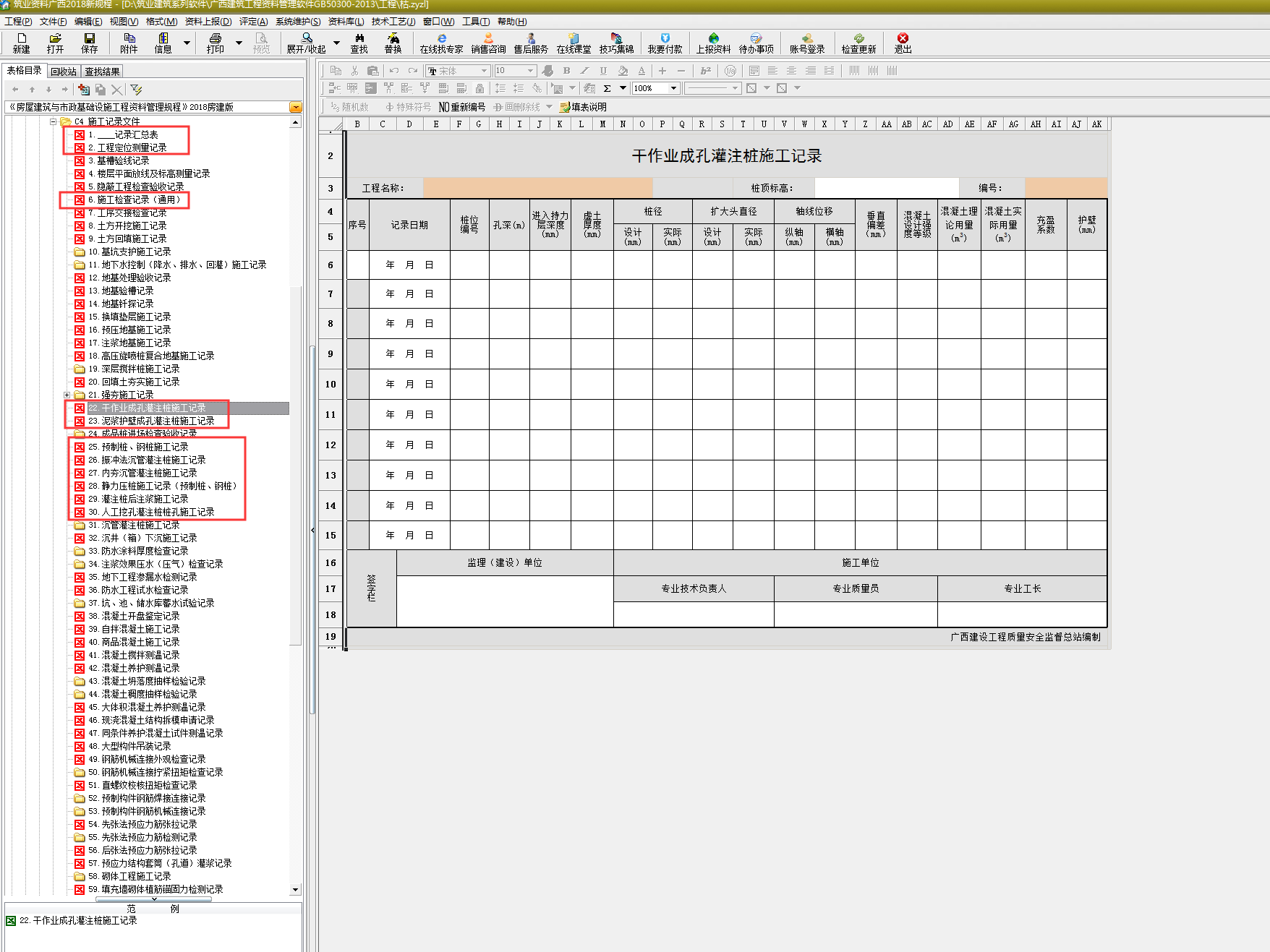Click the fill color bucket icon
This screenshot has width=1270, height=952.
click(x=623, y=71)
